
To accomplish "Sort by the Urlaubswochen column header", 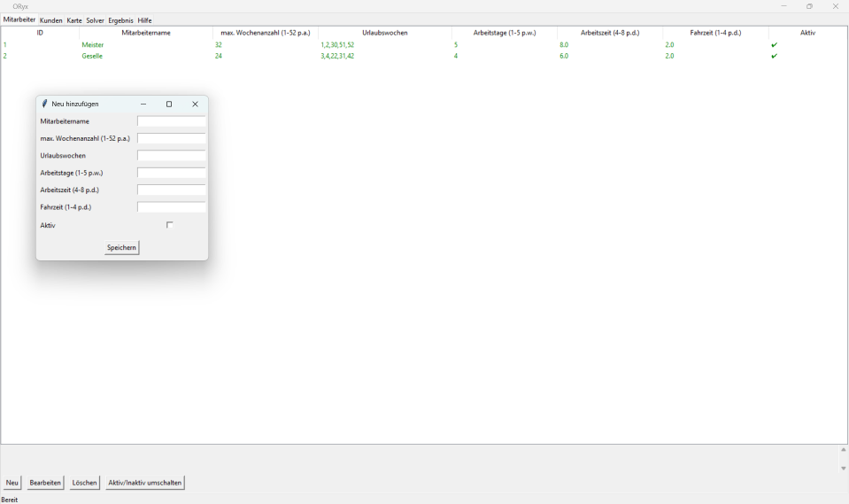I will (x=385, y=33).
